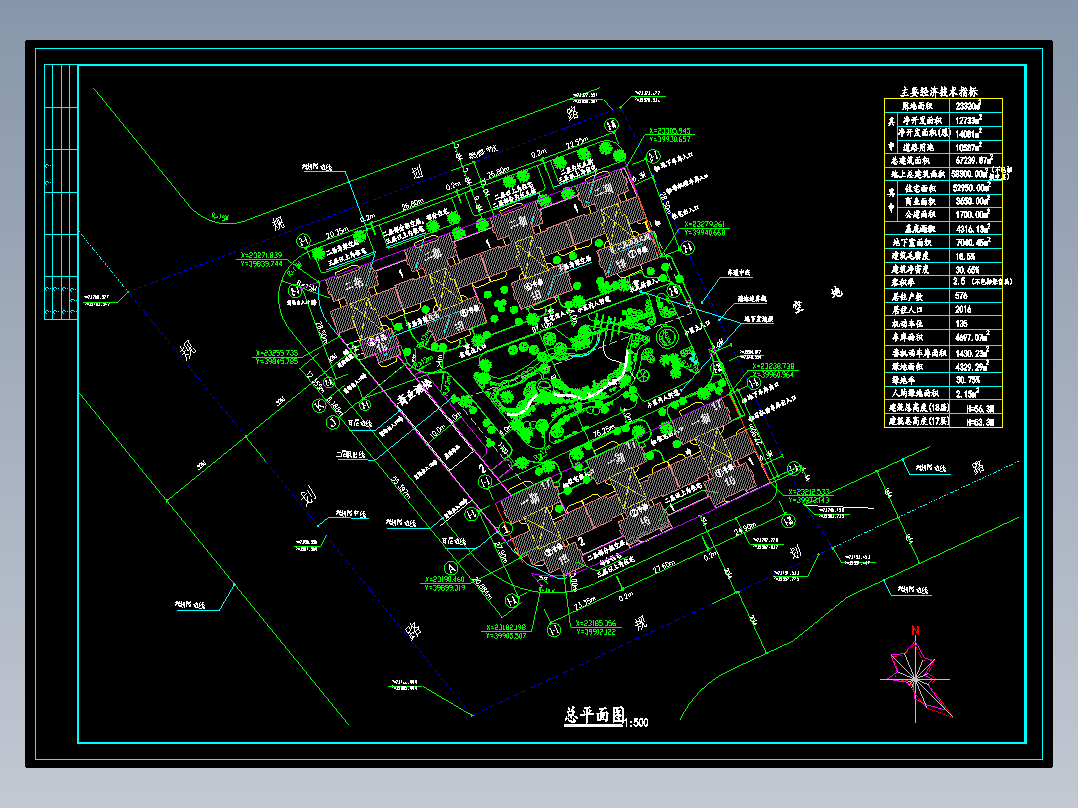Select the household count value 576
This screenshot has height=808, width=1078.
coord(961,296)
